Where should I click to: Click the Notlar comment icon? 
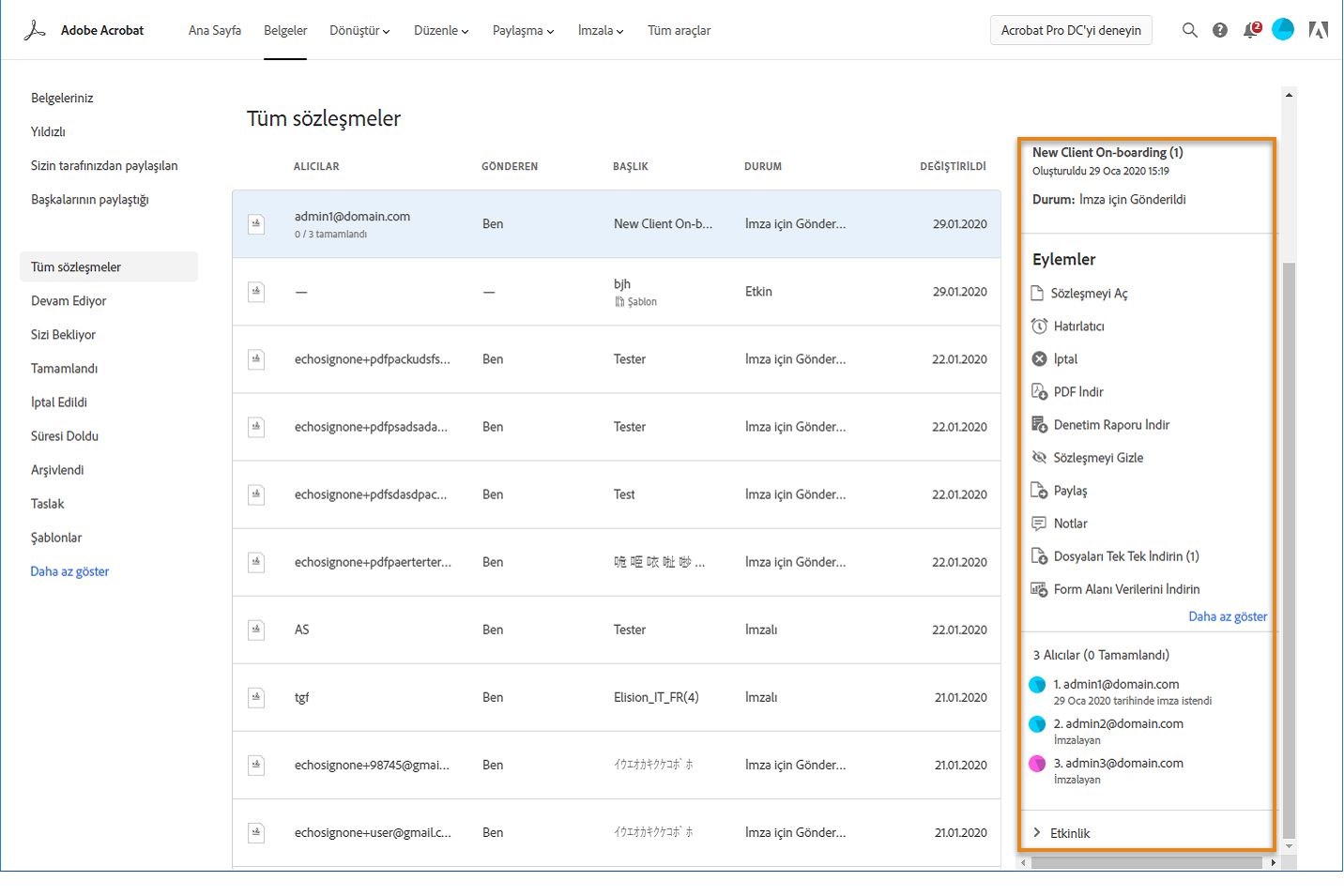pos(1039,523)
